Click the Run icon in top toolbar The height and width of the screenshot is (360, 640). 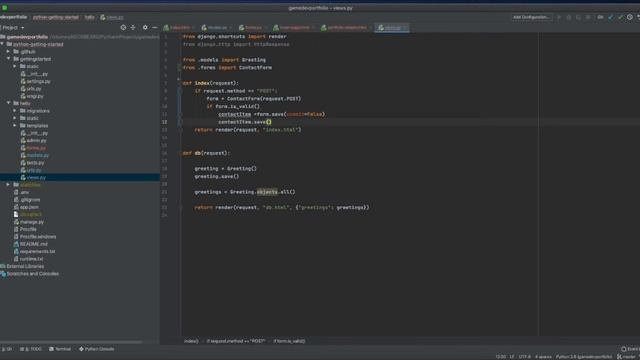[x=559, y=17]
